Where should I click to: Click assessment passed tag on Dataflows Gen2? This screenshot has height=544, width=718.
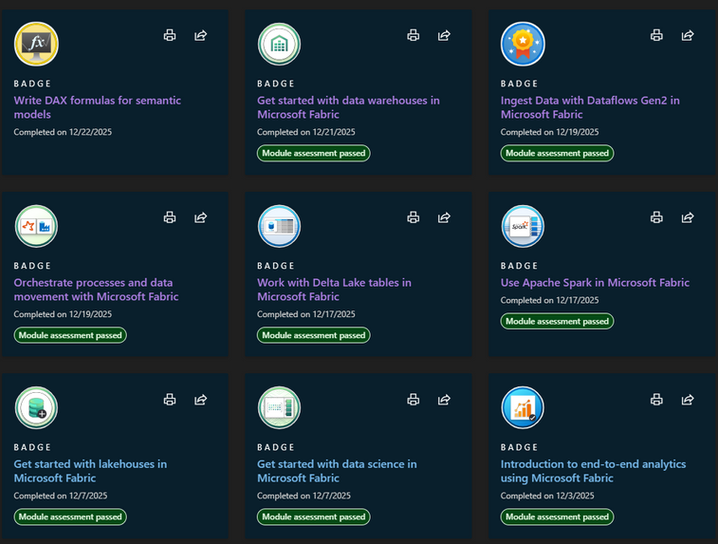pos(557,153)
